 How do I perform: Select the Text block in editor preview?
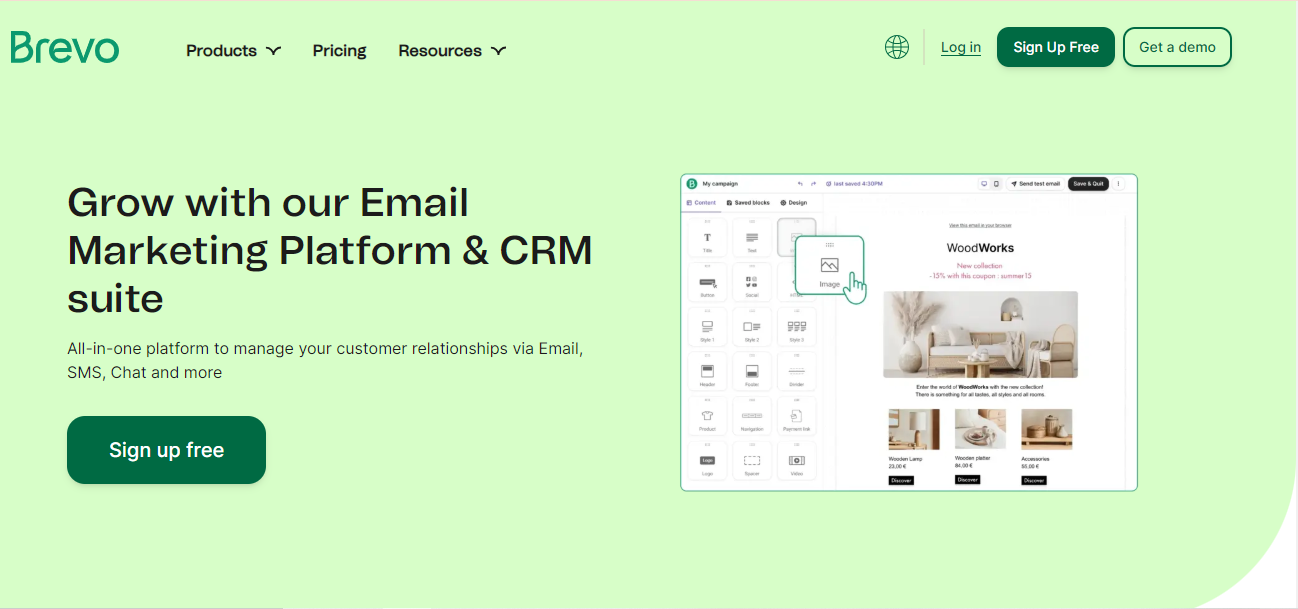[752, 239]
